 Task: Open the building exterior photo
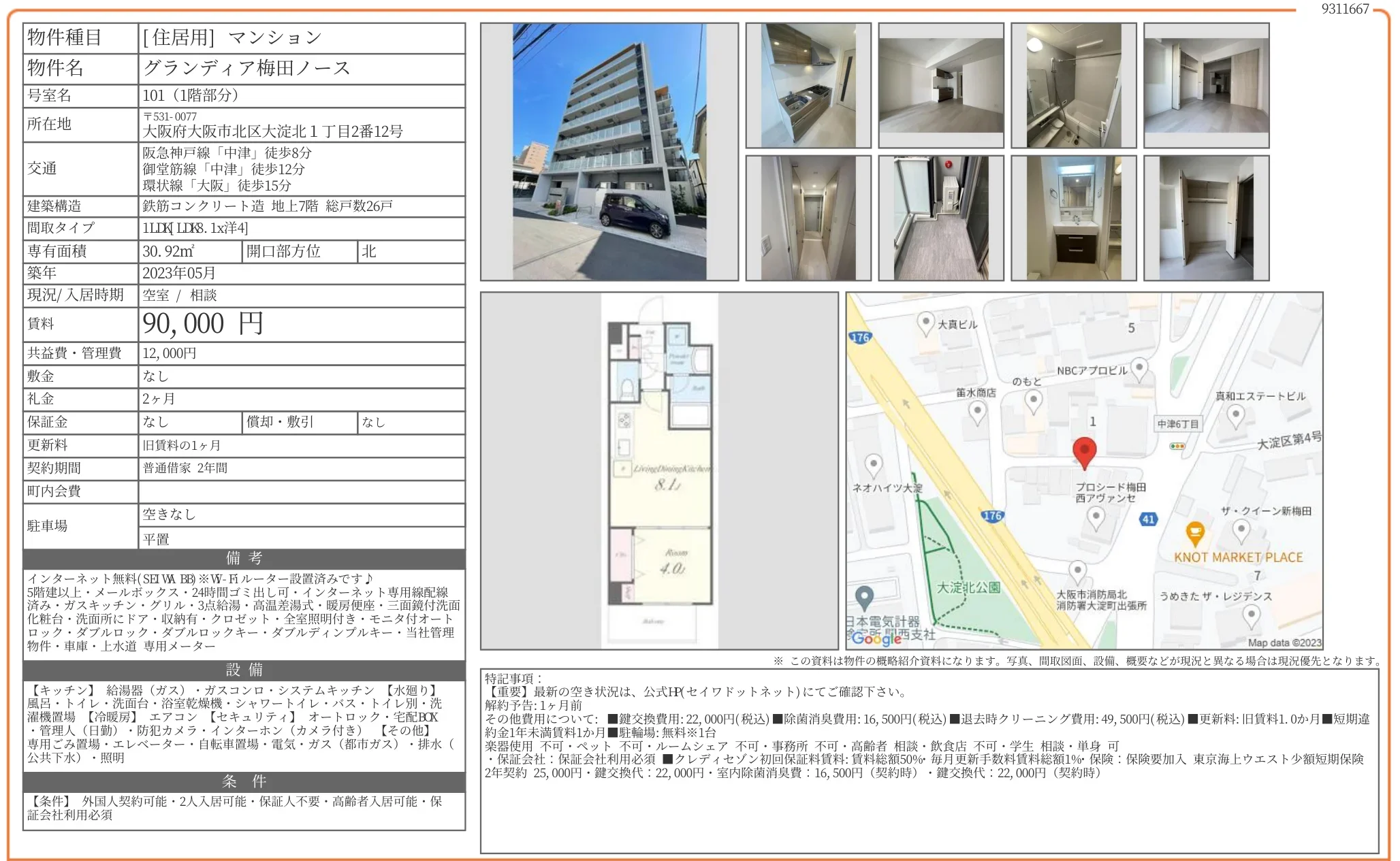tap(609, 152)
